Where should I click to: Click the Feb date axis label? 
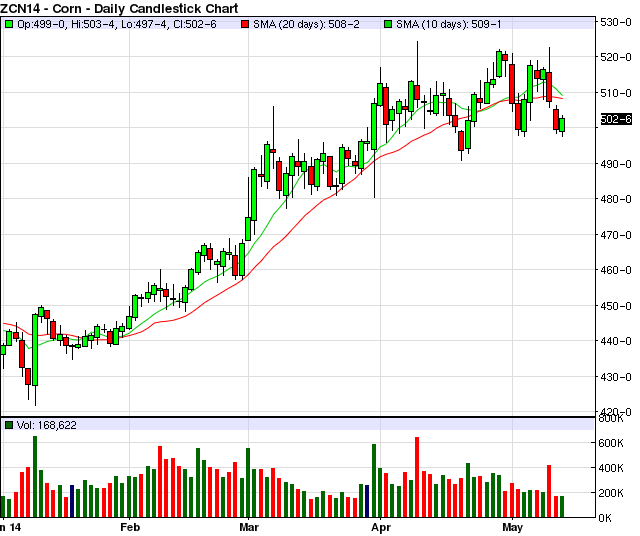coord(130,527)
